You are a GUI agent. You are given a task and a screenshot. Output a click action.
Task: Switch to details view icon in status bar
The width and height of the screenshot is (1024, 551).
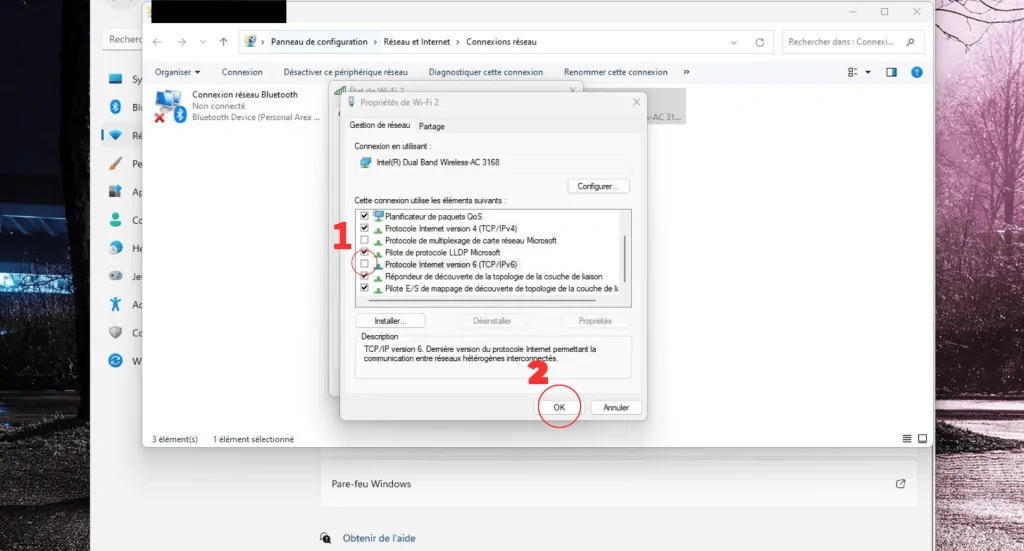click(x=906, y=439)
